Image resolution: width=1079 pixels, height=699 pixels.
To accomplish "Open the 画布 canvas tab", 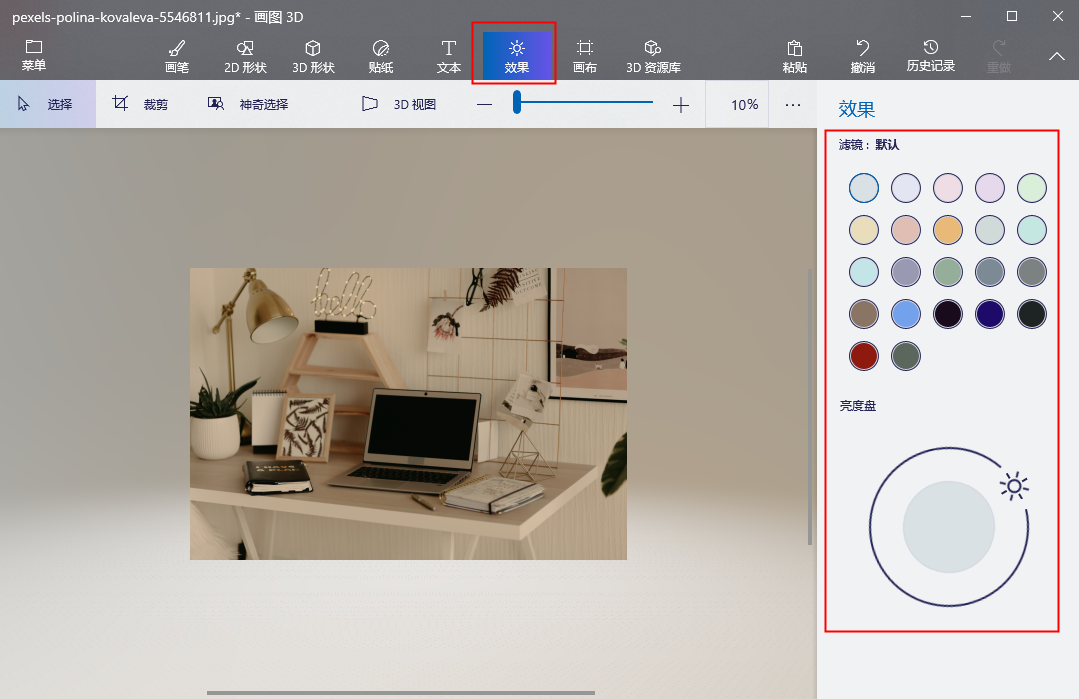I will [584, 56].
